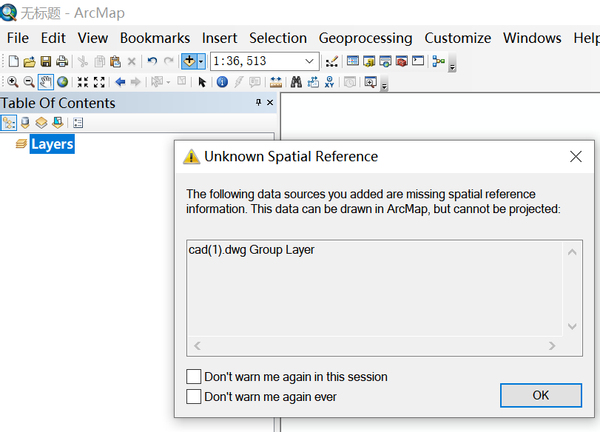Close the Unknown Spatial Reference dialog
The width and height of the screenshot is (600, 432).
tap(576, 156)
